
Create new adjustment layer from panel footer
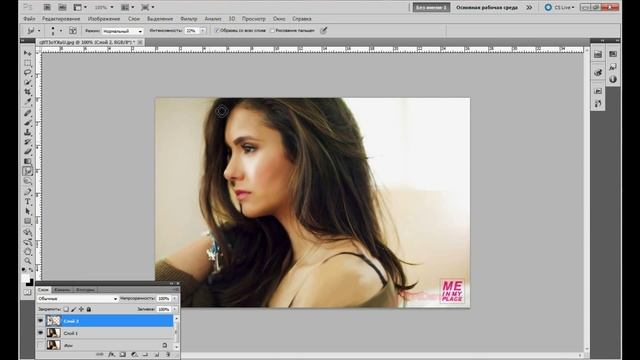(x=134, y=355)
